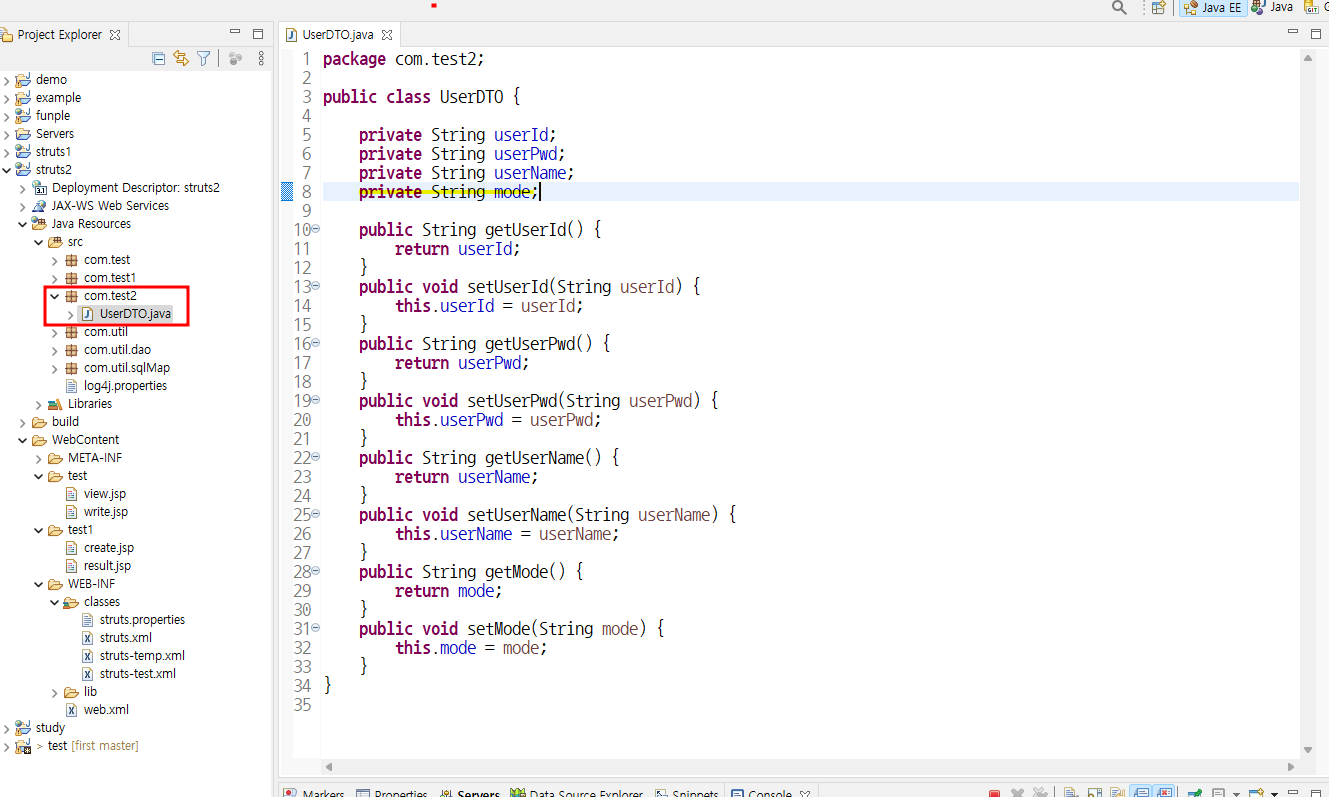Toggle Link with Editor arrows icon

[x=181, y=58]
